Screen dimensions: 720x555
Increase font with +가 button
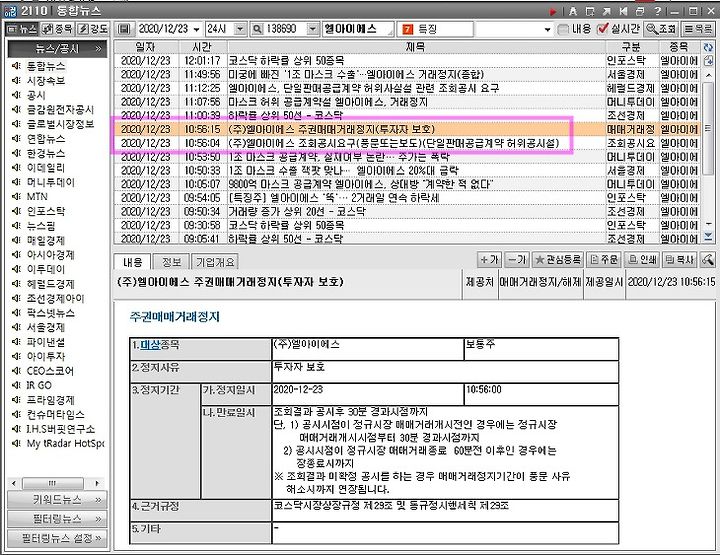(x=489, y=259)
